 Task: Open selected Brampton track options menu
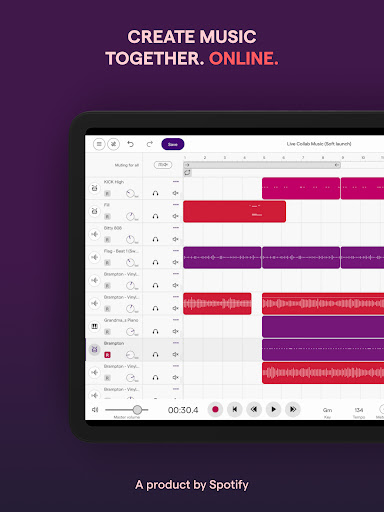(x=176, y=343)
